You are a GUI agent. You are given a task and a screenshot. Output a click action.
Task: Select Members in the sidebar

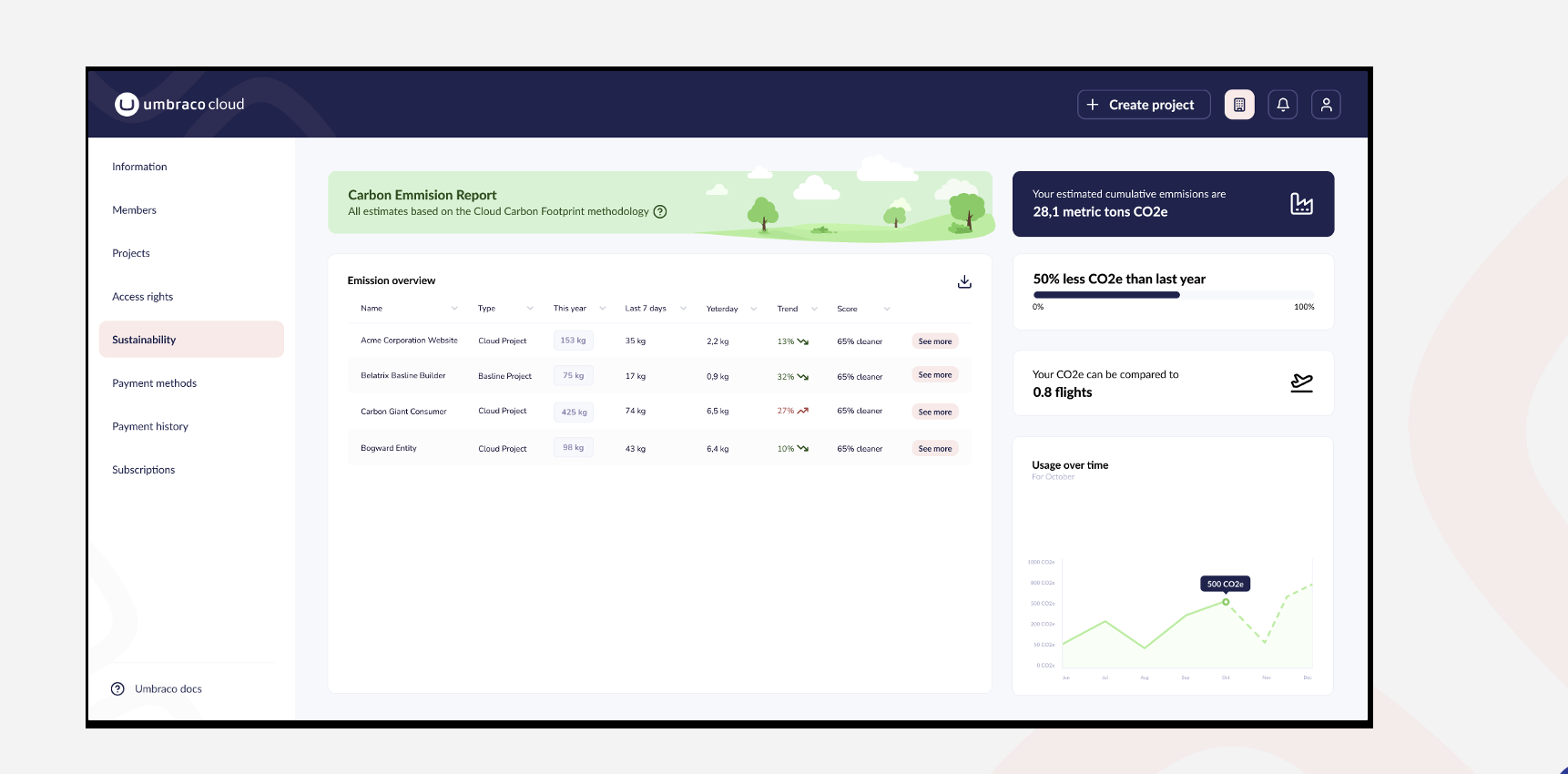(x=134, y=210)
